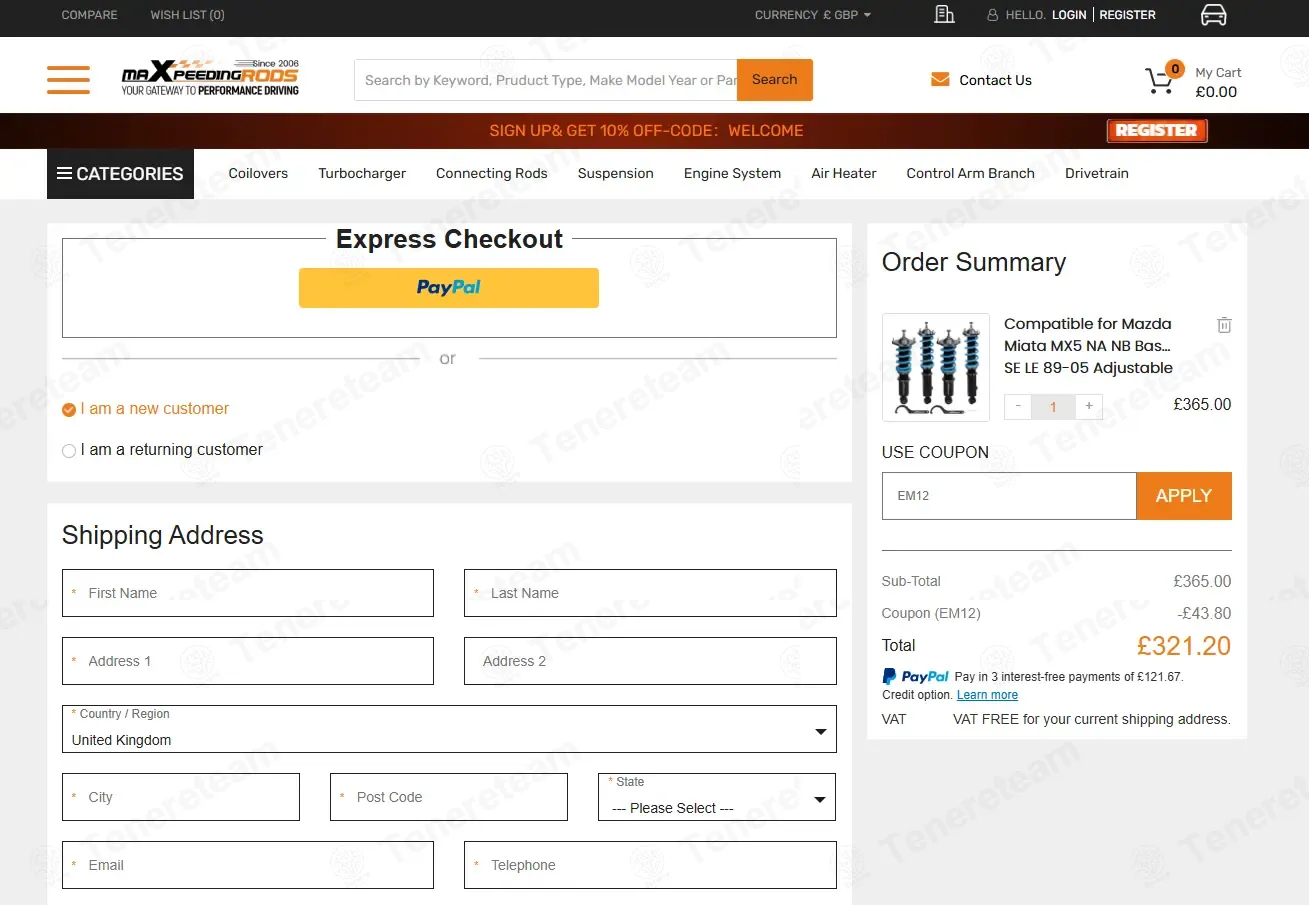Screen dimensions: 1309x905
Task: Expand the CATEGORIES menu
Action: tap(120, 174)
